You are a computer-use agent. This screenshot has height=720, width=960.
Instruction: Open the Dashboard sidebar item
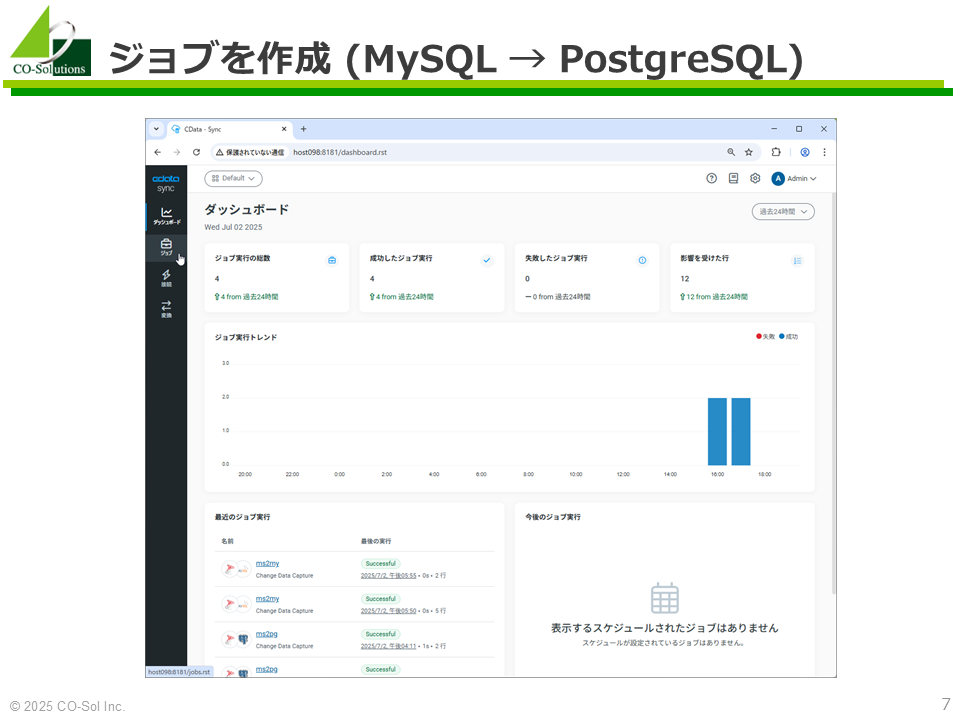[167, 216]
